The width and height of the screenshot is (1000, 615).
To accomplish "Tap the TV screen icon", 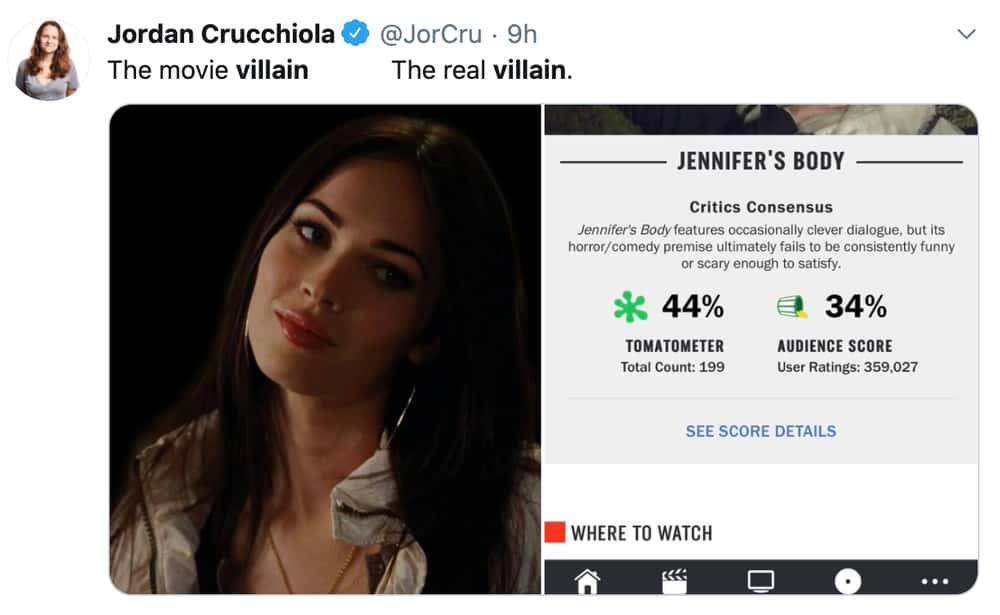I will 761,581.
